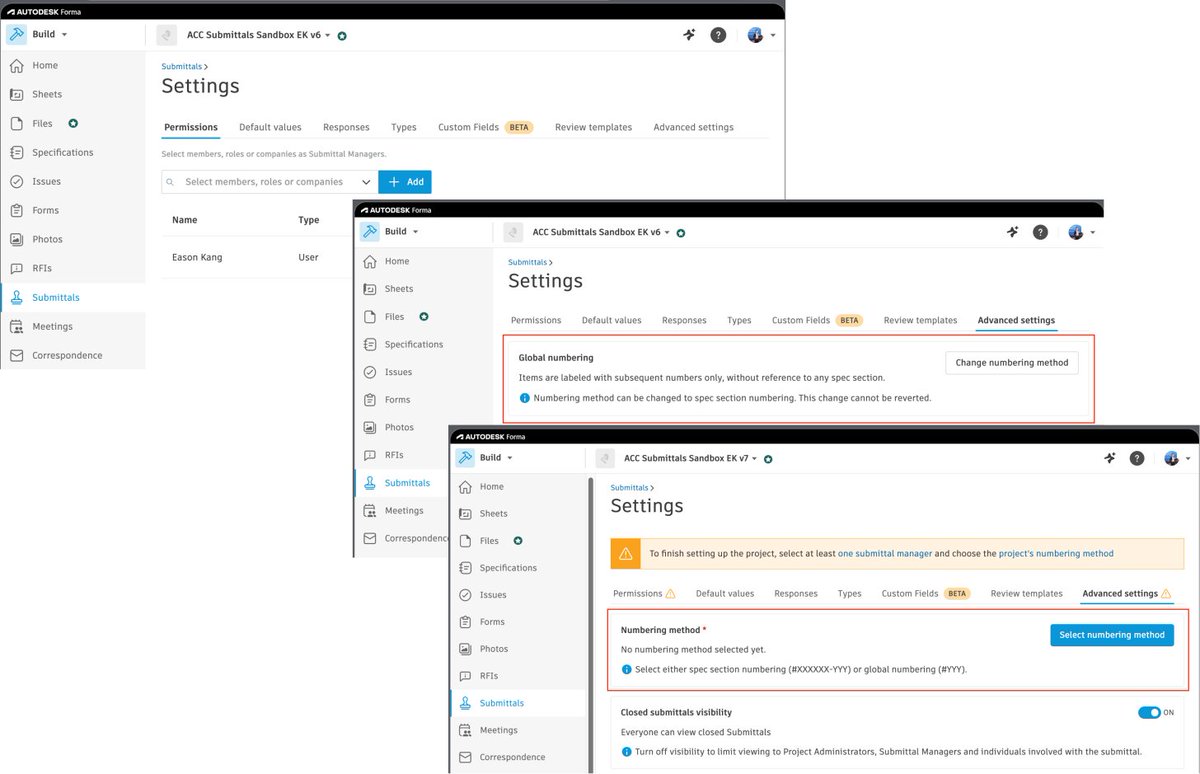Open Review templates tab in front window
The image size is (1200, 774).
(x=1026, y=593)
